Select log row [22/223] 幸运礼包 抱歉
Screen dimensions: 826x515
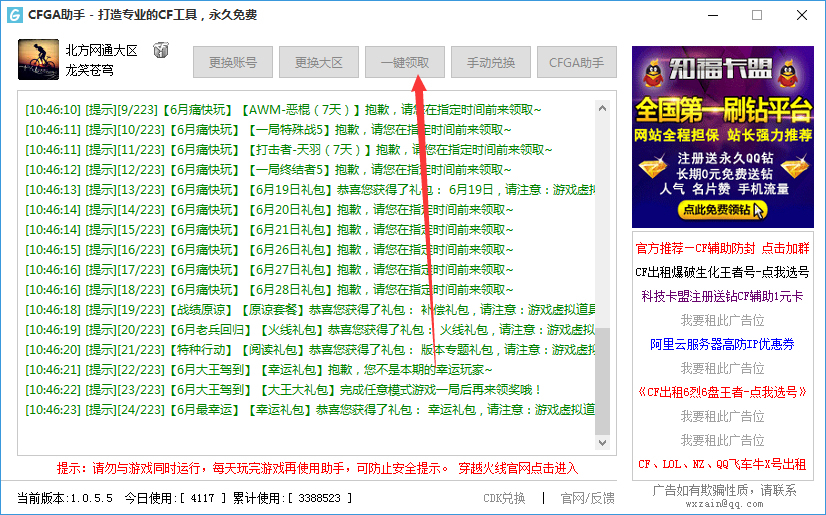click(x=259, y=370)
